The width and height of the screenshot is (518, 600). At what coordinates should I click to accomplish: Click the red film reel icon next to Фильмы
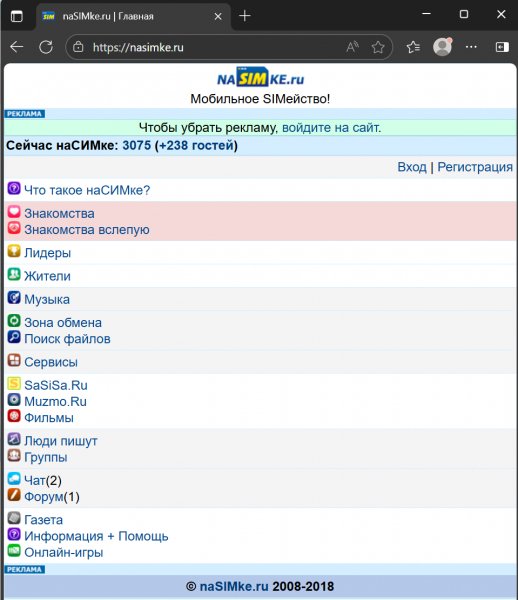[x=14, y=416]
